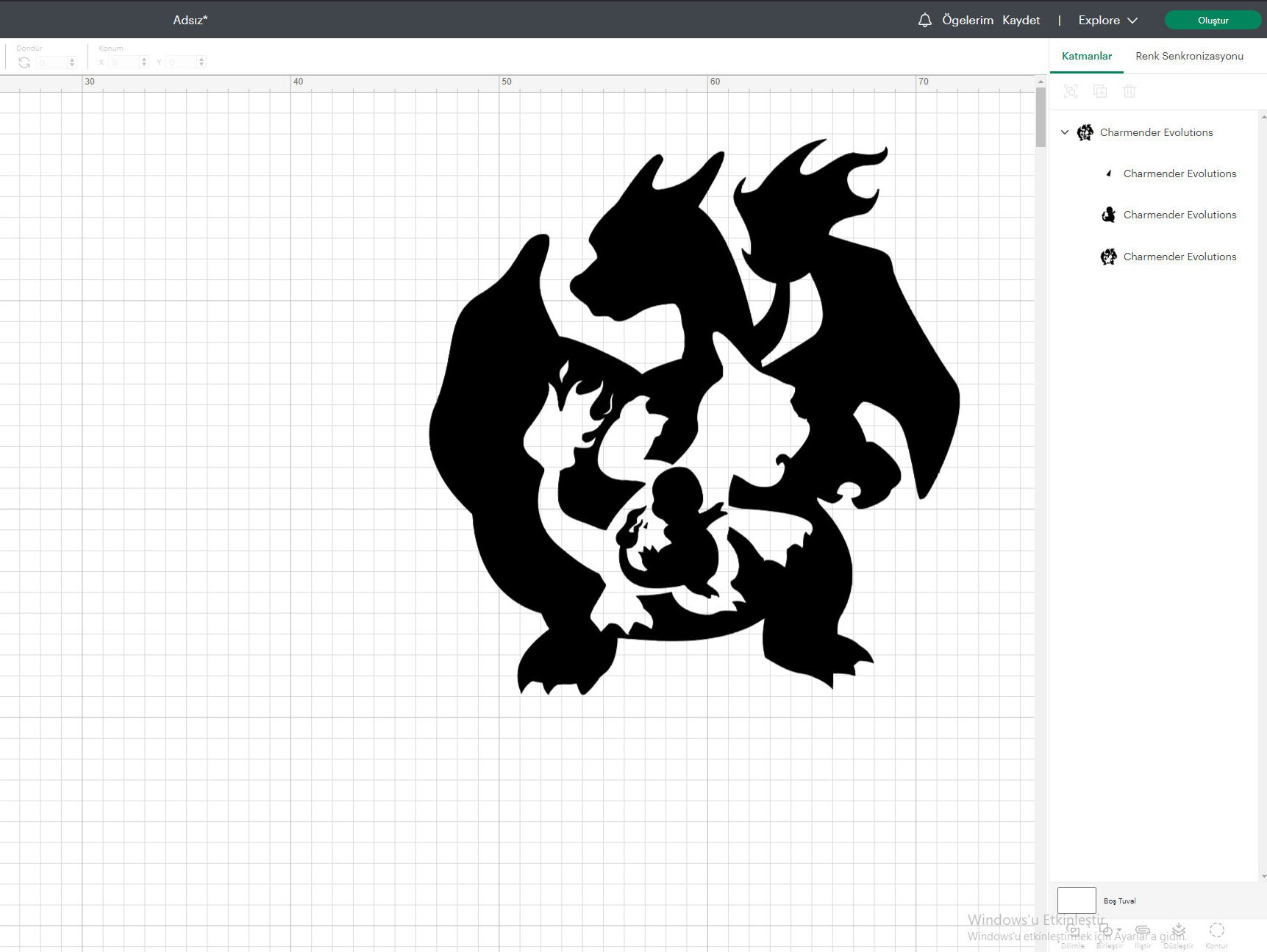This screenshot has height=952, width=1267.
Task: Increase rotation with the Döndür stepper arrow
Action: pos(71,59)
